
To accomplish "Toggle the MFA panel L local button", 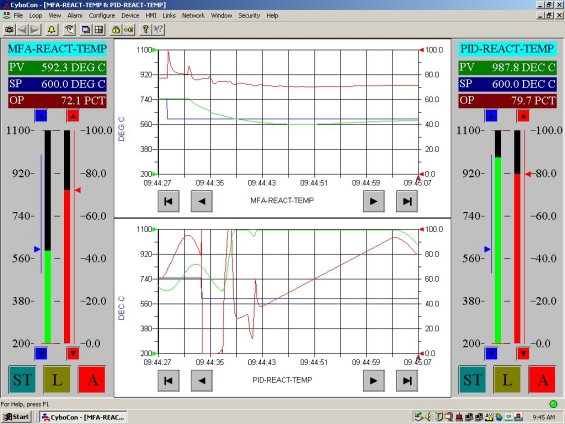I will 57,380.
